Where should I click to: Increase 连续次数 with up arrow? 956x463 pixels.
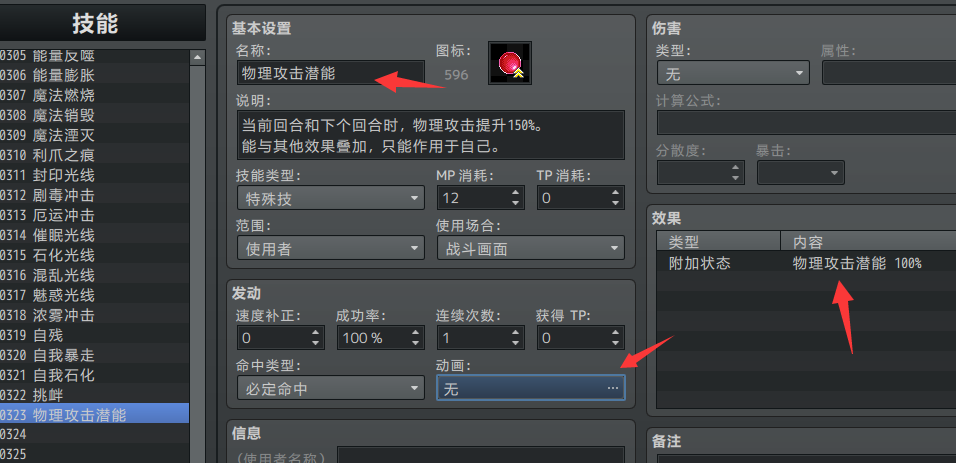[516, 332]
